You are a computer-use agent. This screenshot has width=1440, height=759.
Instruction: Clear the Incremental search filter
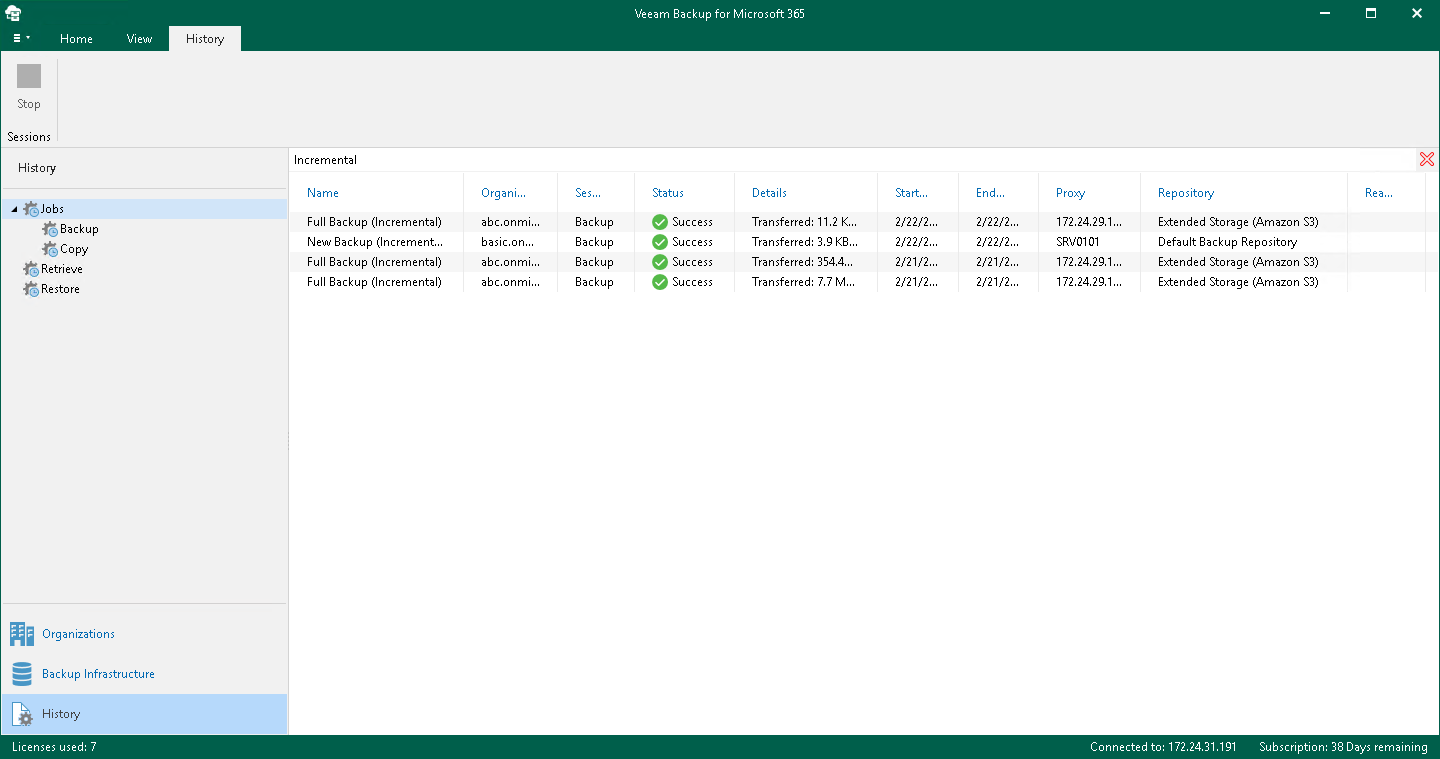pyautogui.click(x=1427, y=160)
